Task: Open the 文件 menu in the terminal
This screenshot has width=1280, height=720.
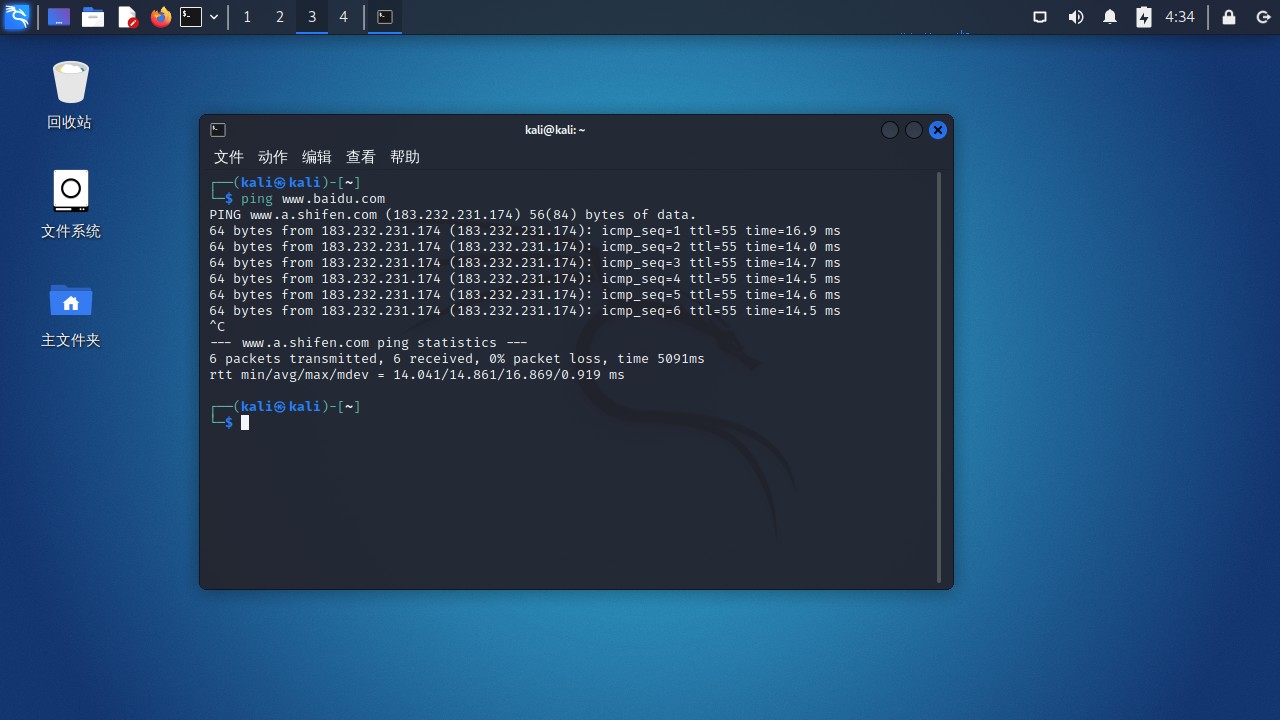Action: [x=228, y=157]
